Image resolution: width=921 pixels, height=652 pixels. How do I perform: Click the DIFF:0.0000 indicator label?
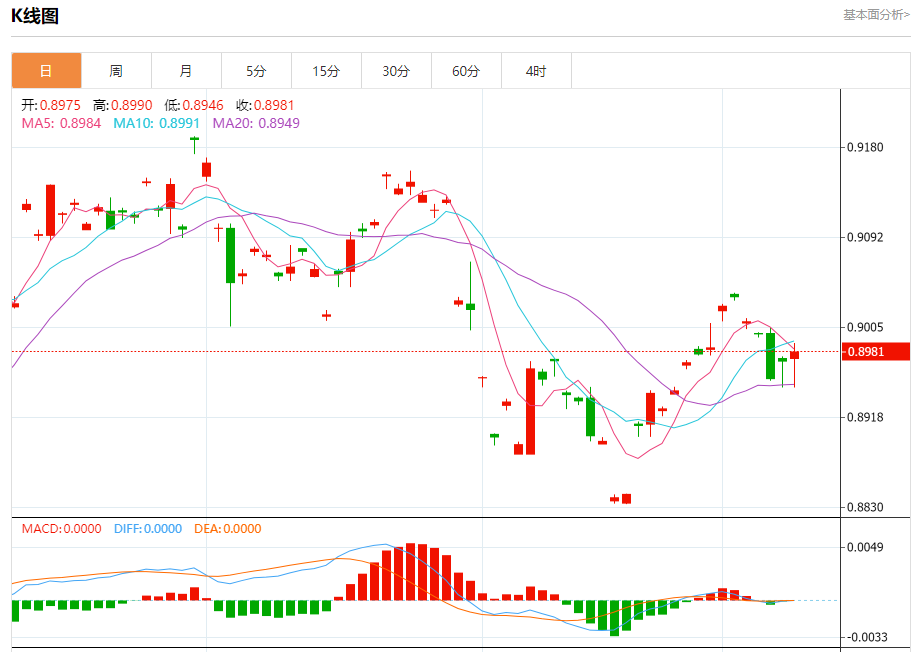[x=148, y=529]
